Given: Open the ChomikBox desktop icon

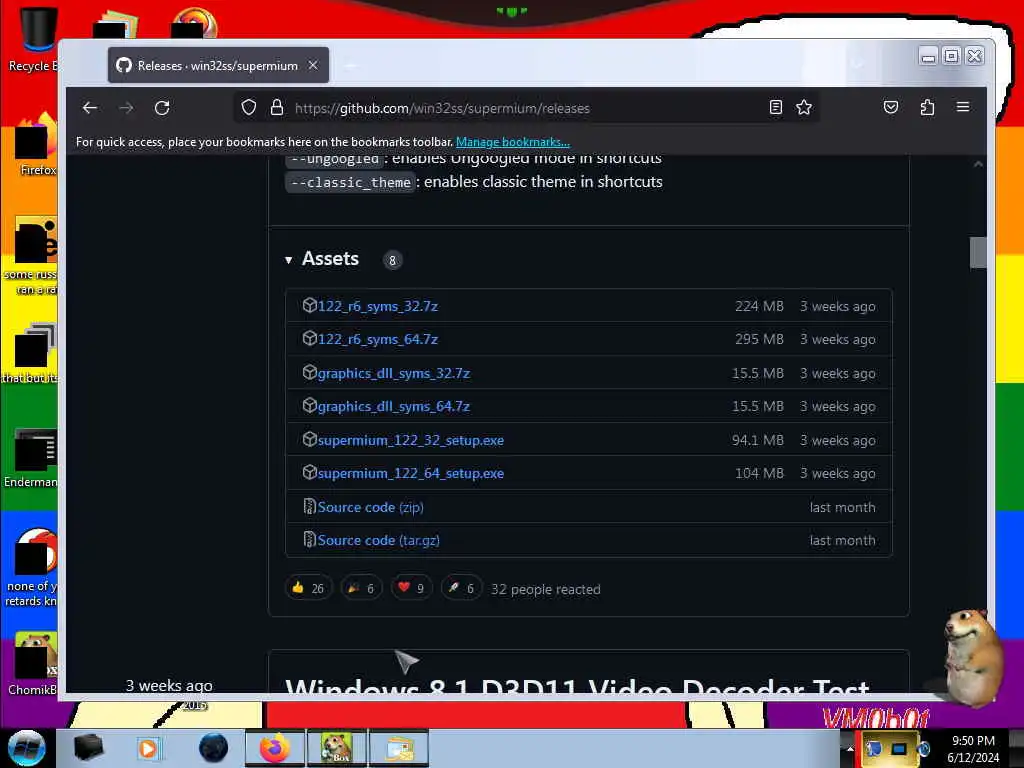Looking at the screenshot, I should pyautogui.click(x=33, y=663).
